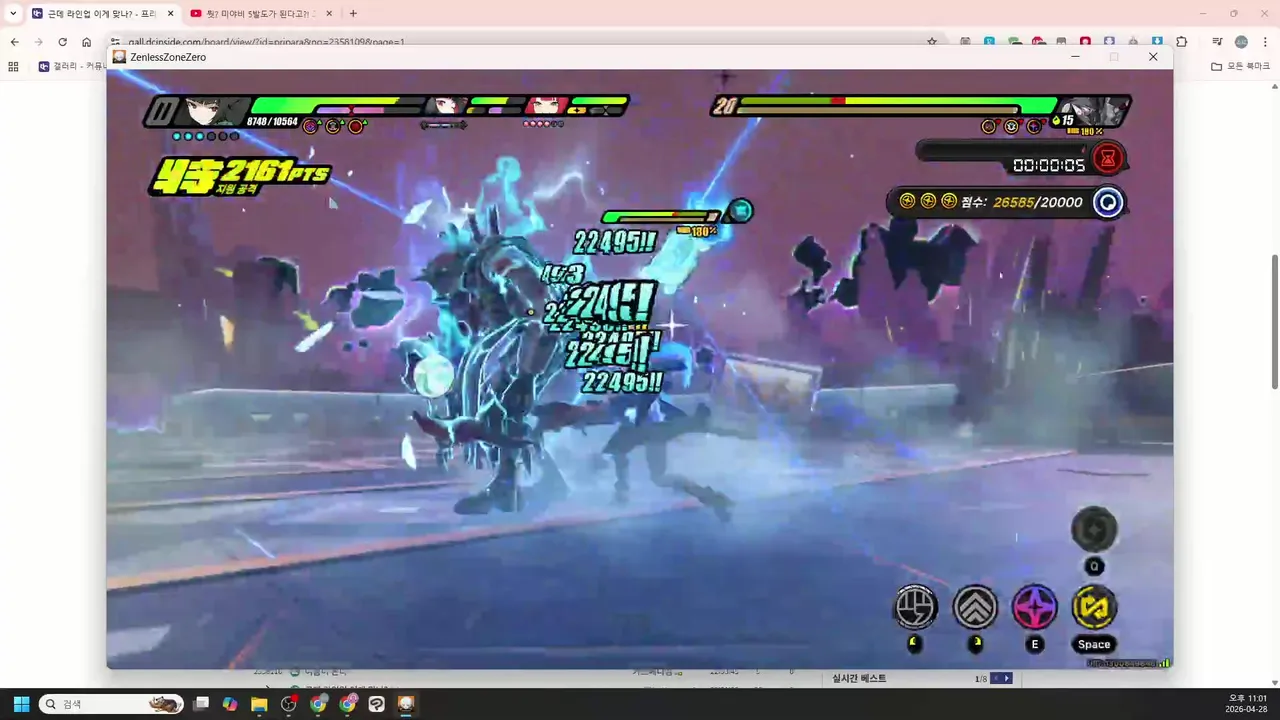Go to previous page in real-time best pager
1280x720 pixels.
click(x=995, y=678)
